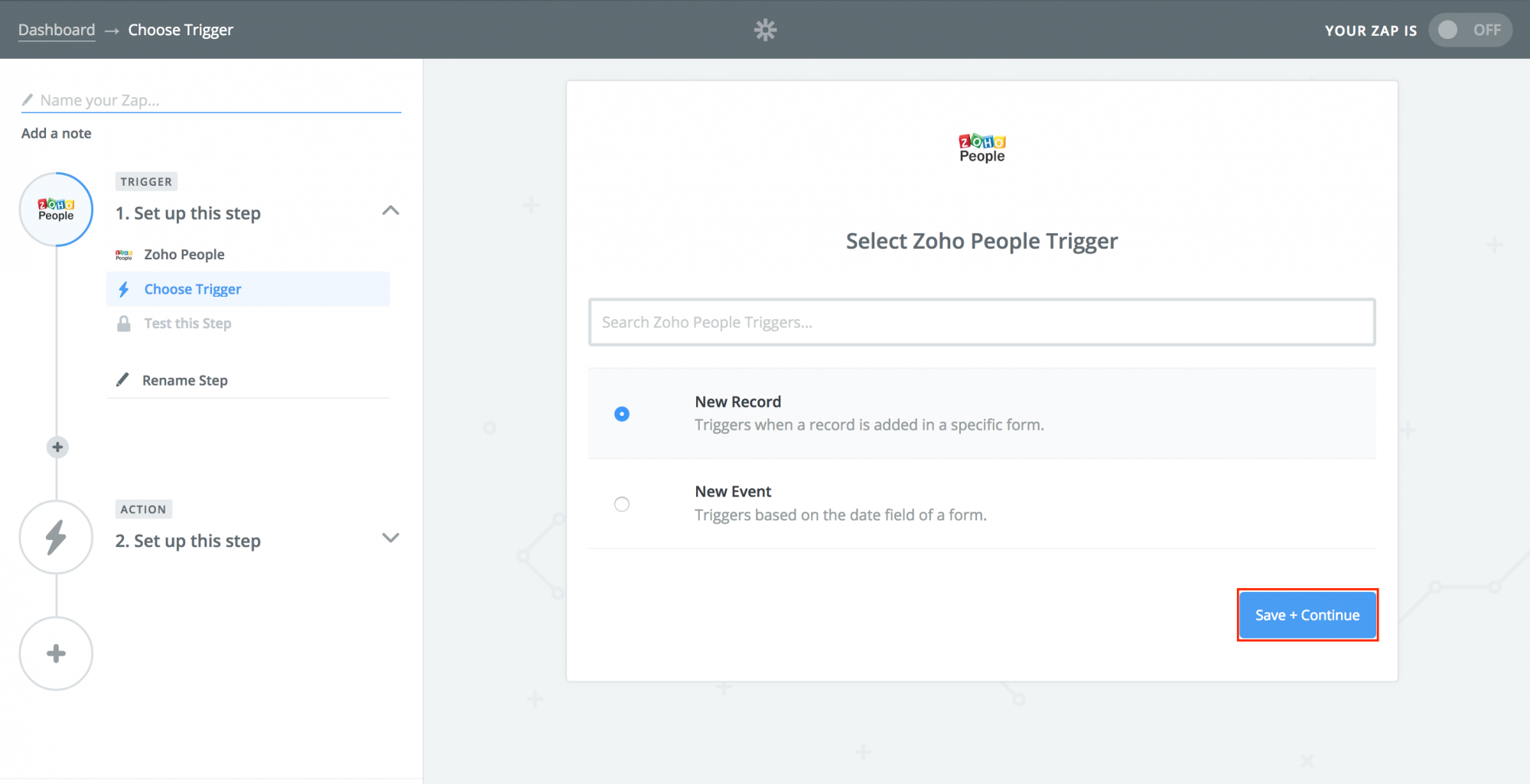
Task: Click the Zoho People logo above trigger title
Action: click(x=982, y=148)
